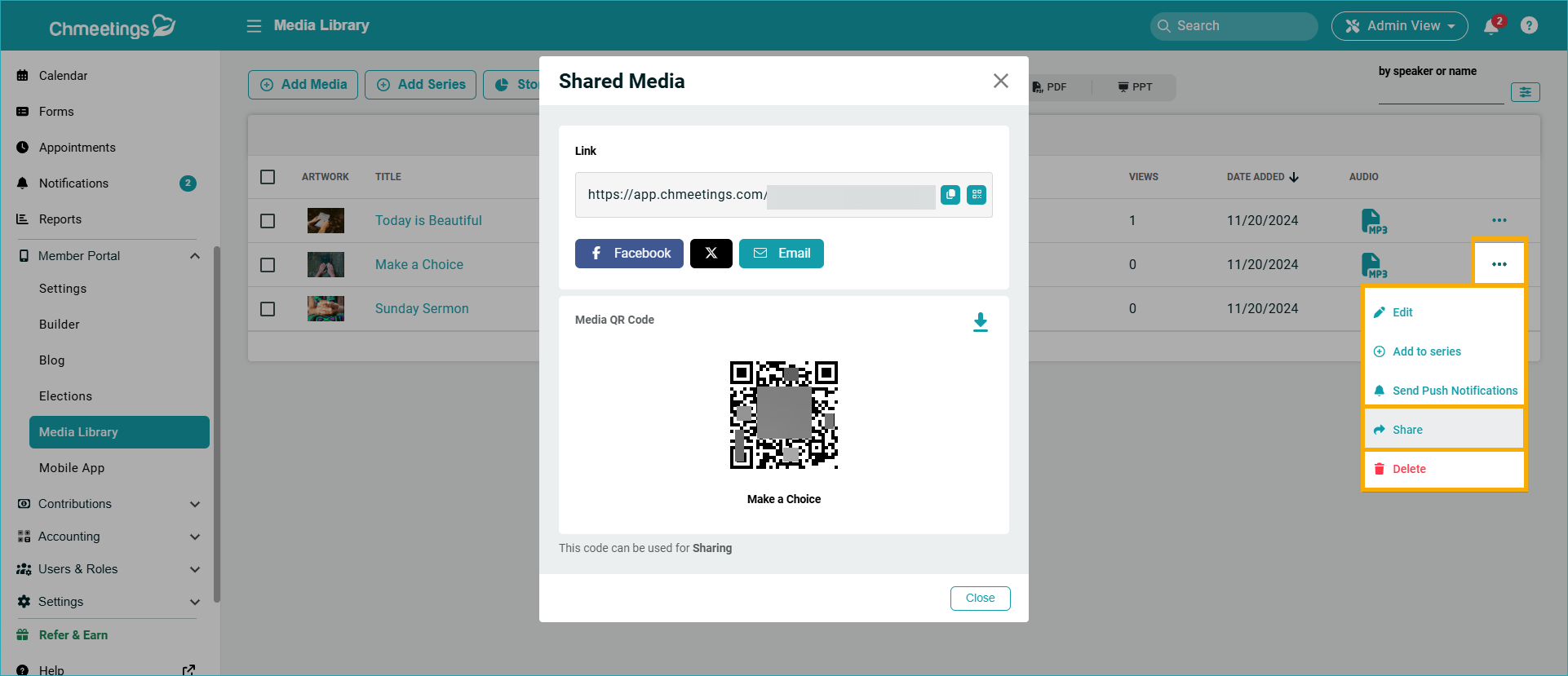Open the Make a Choice title link
This screenshot has width=1568, height=676.
(x=419, y=265)
